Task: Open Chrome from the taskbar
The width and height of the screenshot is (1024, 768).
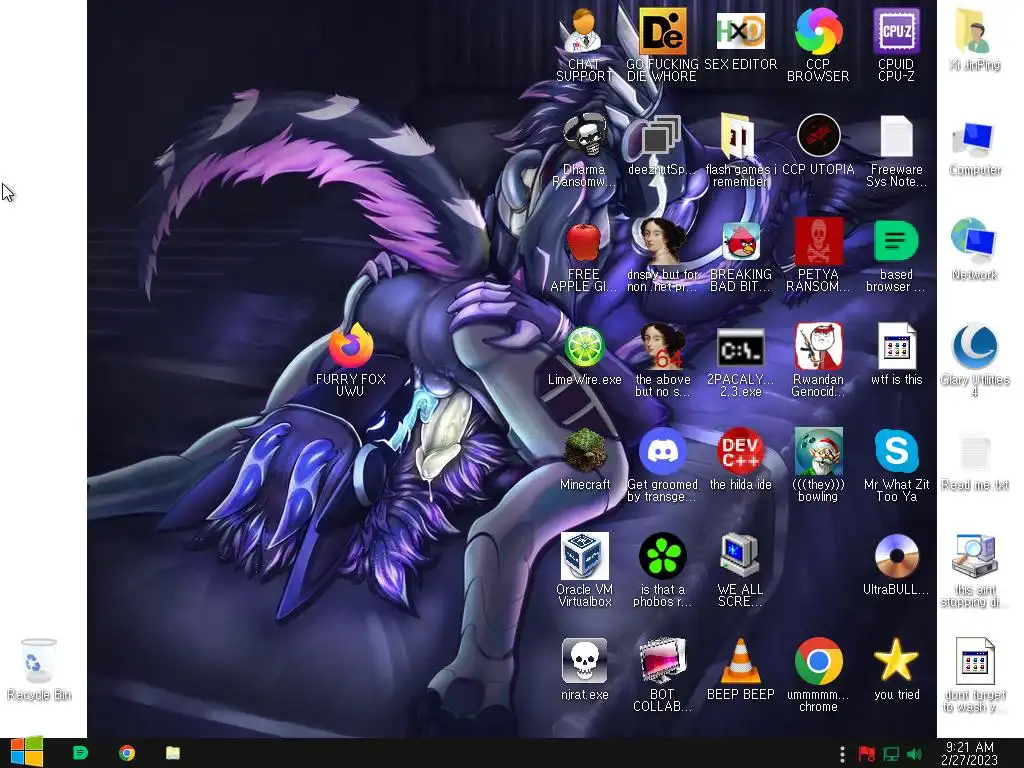Action: point(127,753)
